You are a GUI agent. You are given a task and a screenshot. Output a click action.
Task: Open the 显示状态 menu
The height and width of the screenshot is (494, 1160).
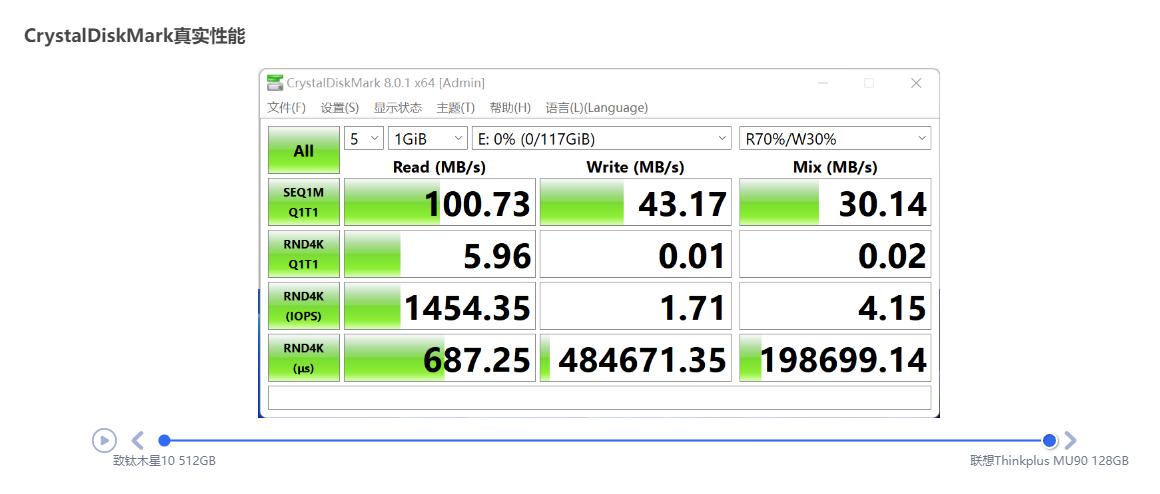tap(397, 108)
